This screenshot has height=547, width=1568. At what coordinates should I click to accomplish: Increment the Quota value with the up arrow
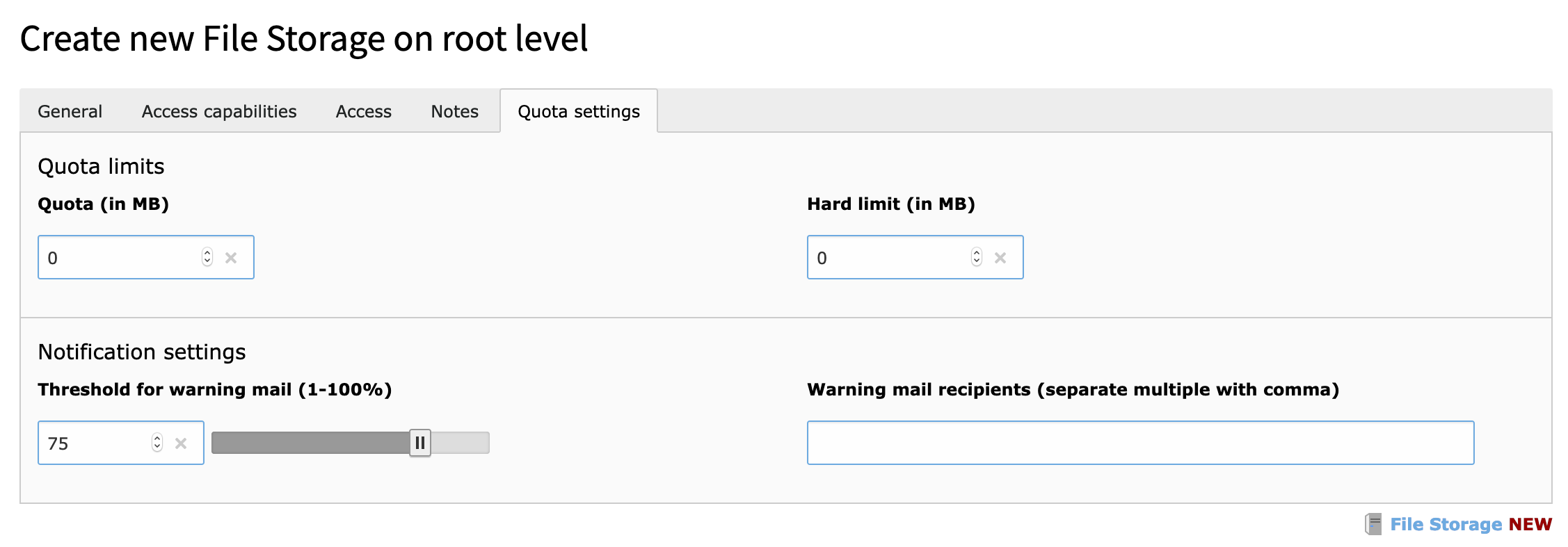tap(207, 253)
